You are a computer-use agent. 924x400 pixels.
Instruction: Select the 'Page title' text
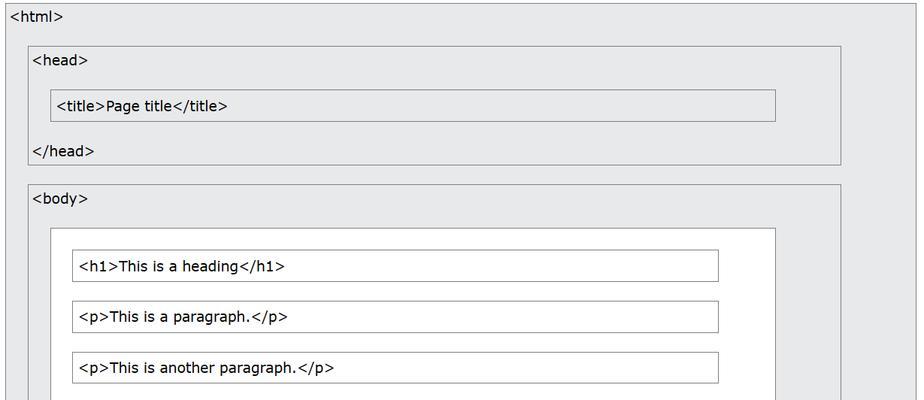coord(139,107)
